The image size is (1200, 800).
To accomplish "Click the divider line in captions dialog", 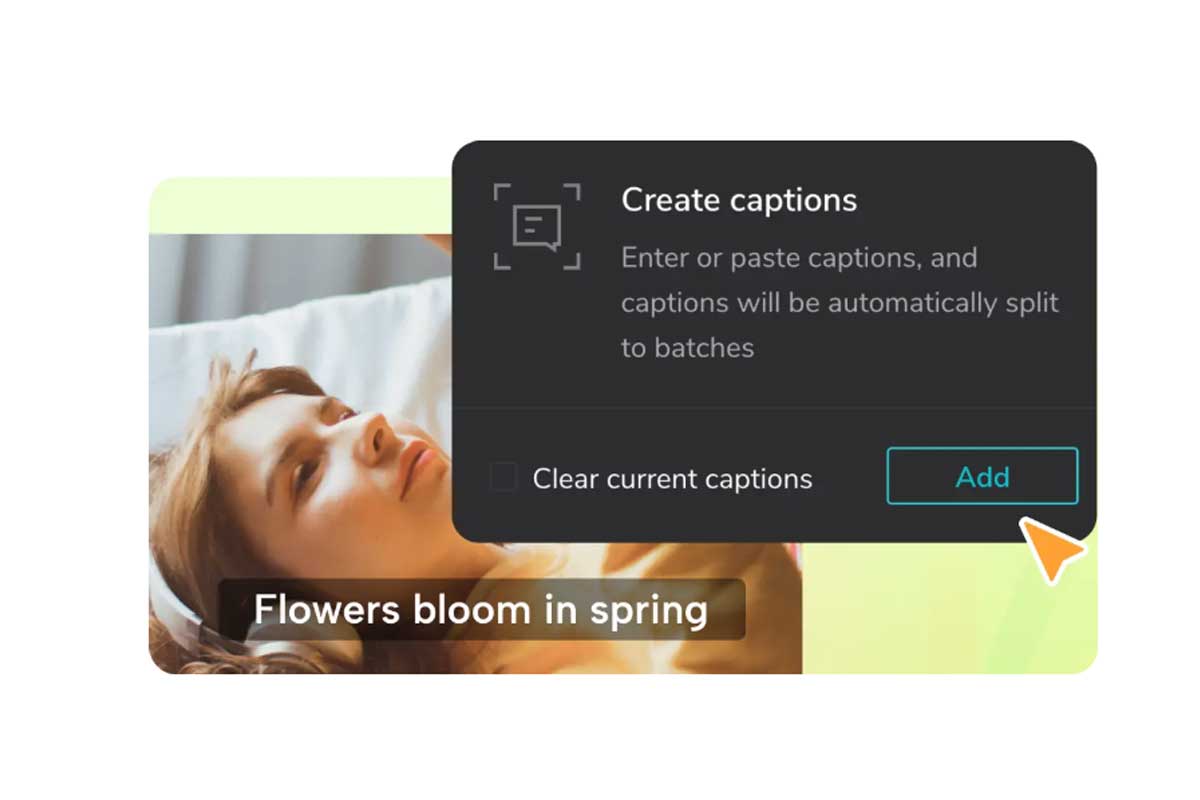I will pyautogui.click(x=774, y=408).
